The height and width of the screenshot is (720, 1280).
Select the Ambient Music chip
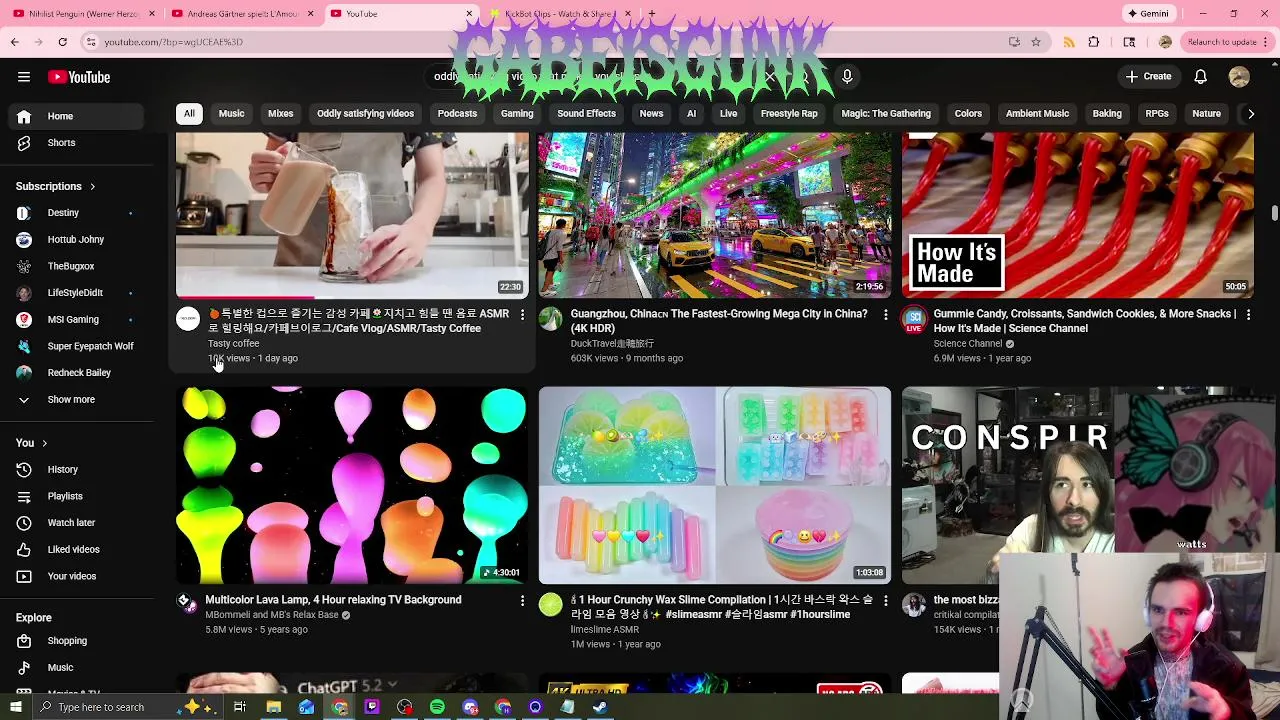coord(1037,114)
